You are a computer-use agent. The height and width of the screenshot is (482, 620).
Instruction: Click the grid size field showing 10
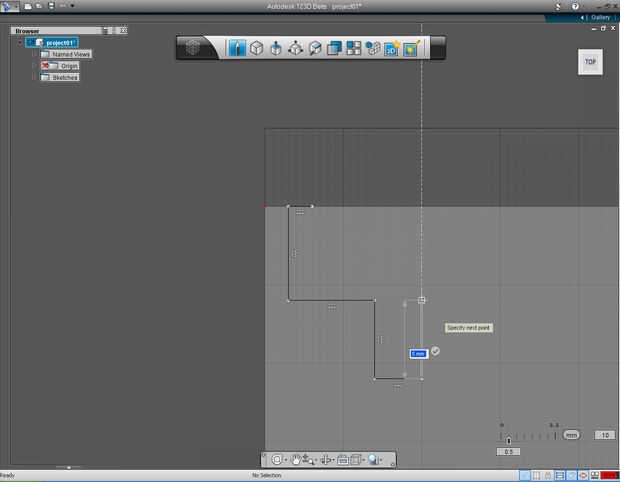605,435
